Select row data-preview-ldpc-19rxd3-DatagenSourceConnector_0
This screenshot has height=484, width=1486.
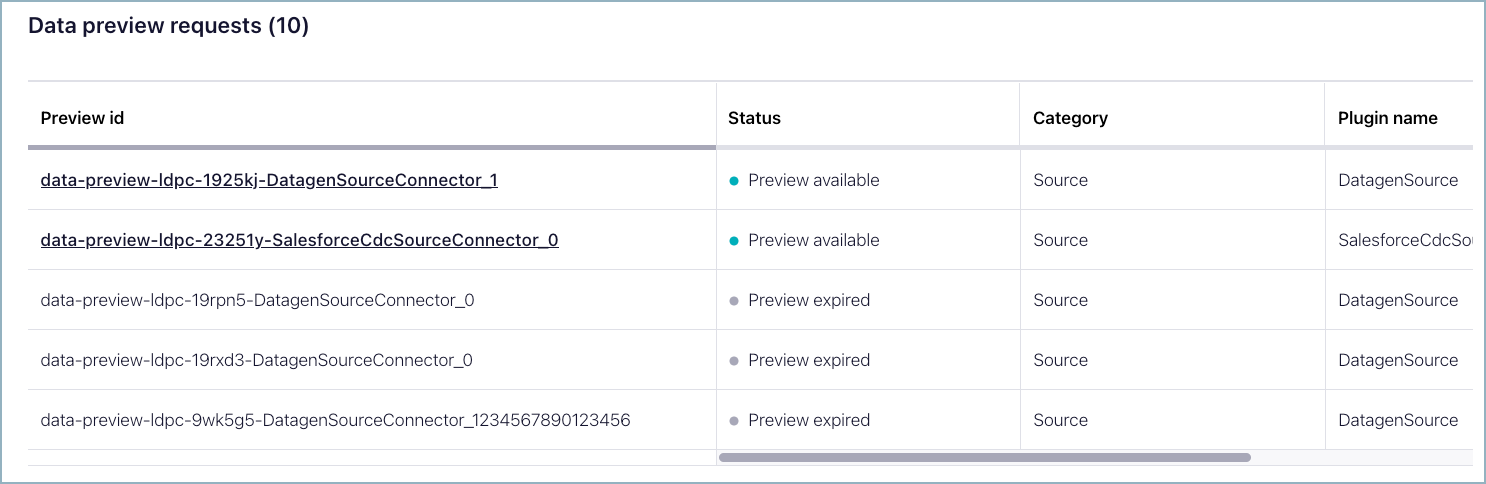[256, 360]
